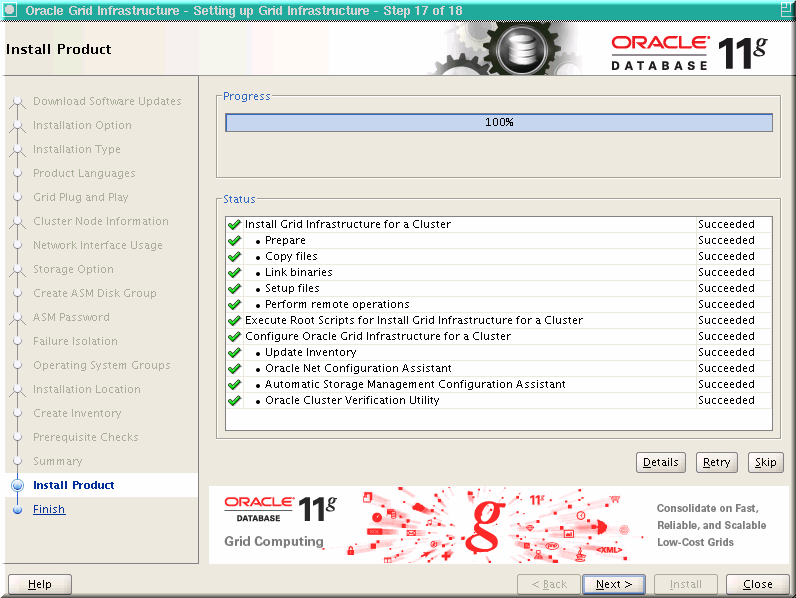This screenshot has width=796, height=598.
Task: Click checkmark for Configure Oracle Grid Infrastructure
Action: click(x=235, y=336)
